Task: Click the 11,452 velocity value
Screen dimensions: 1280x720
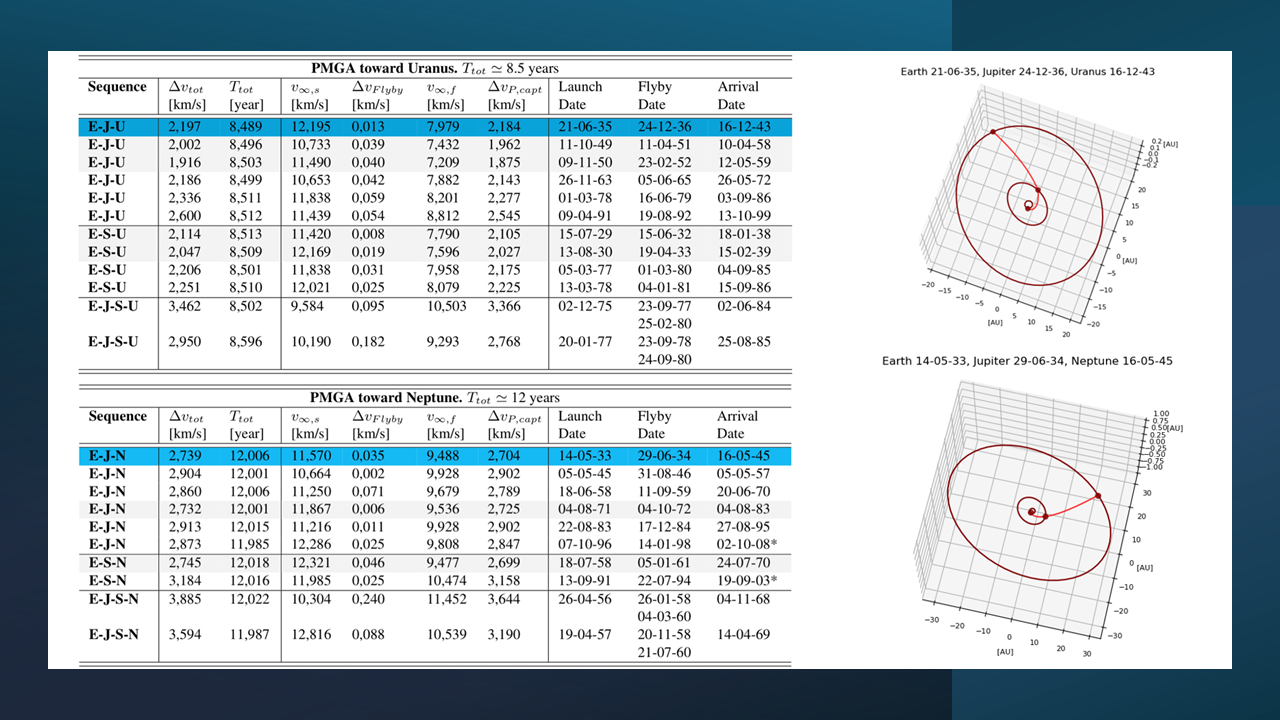Action: [447, 600]
